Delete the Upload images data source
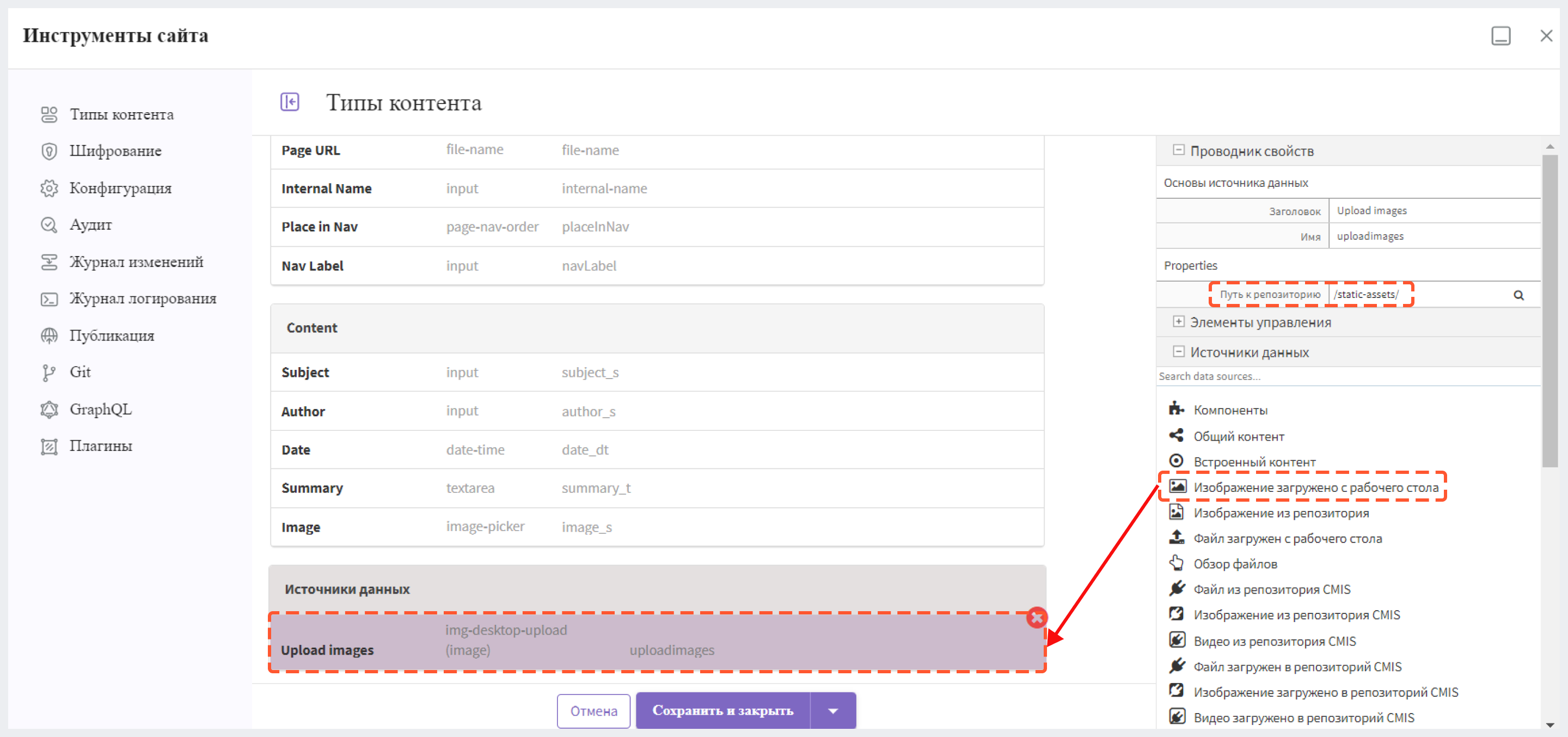Viewport: 1568px width, 737px height. [1037, 618]
